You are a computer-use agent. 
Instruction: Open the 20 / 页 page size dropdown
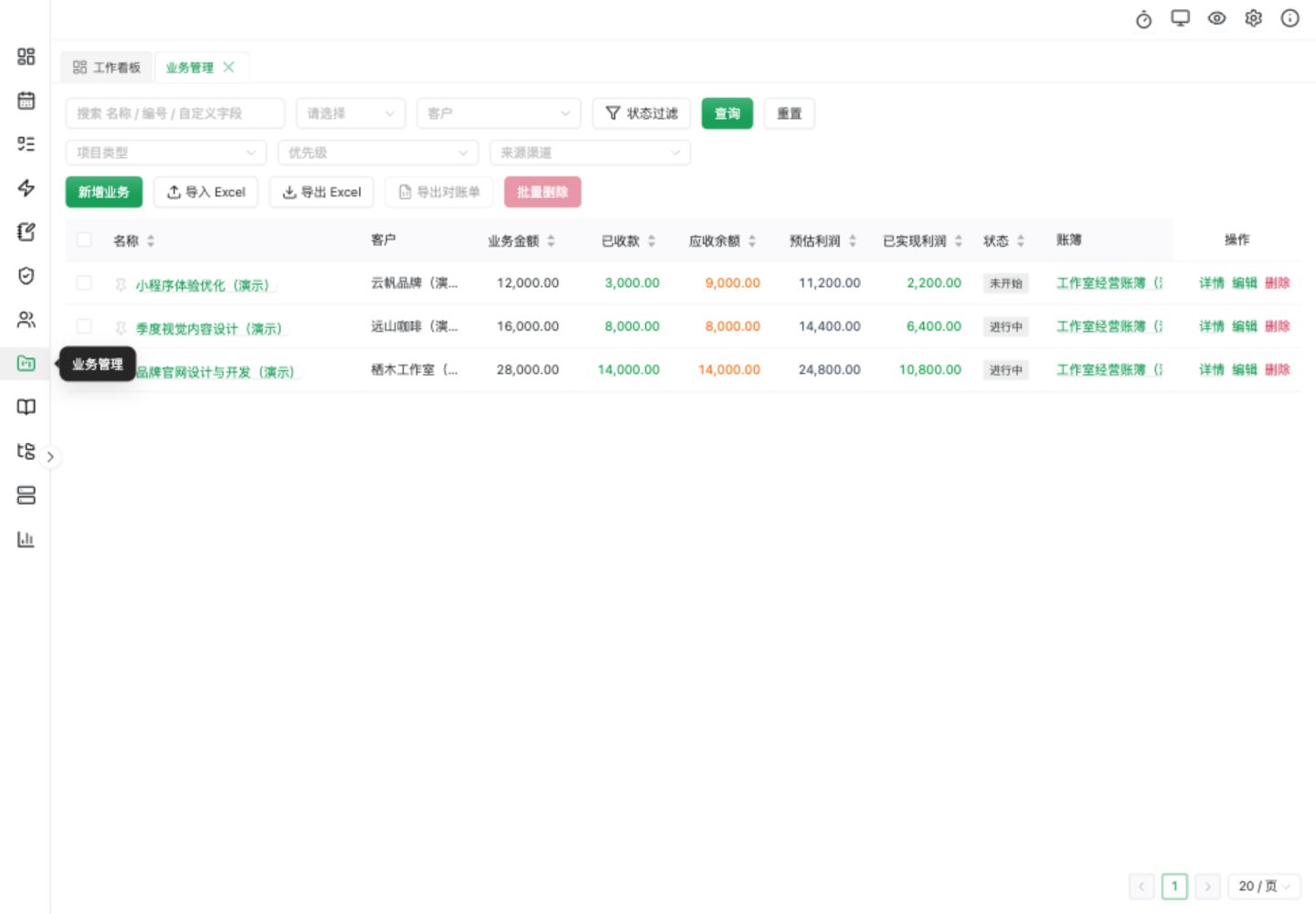(x=1265, y=886)
